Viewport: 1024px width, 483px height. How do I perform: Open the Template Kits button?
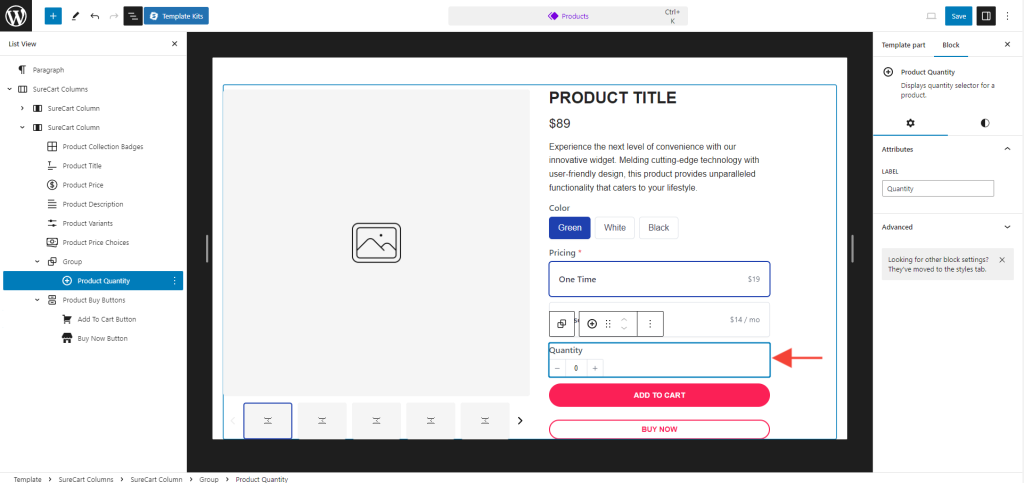[x=176, y=16]
